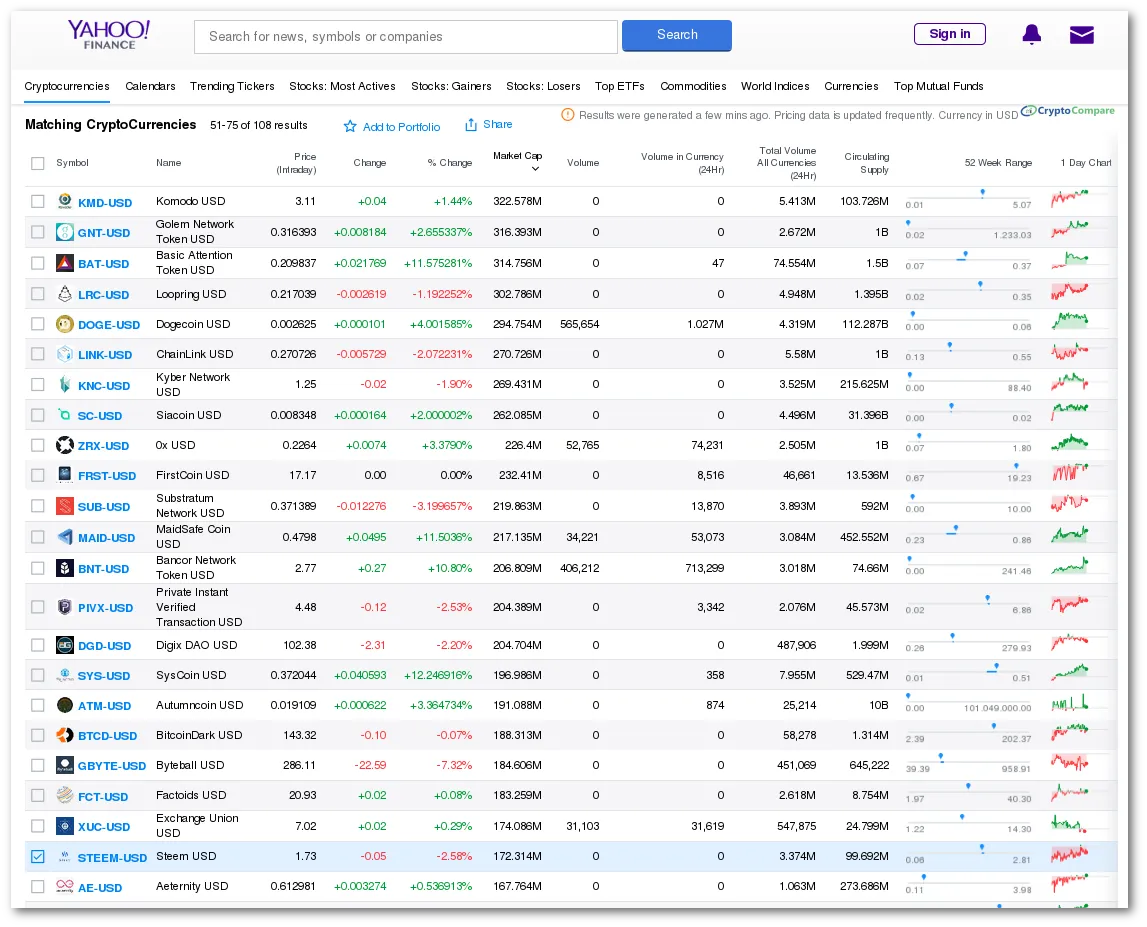Click the notifications bell icon

coord(1031,35)
